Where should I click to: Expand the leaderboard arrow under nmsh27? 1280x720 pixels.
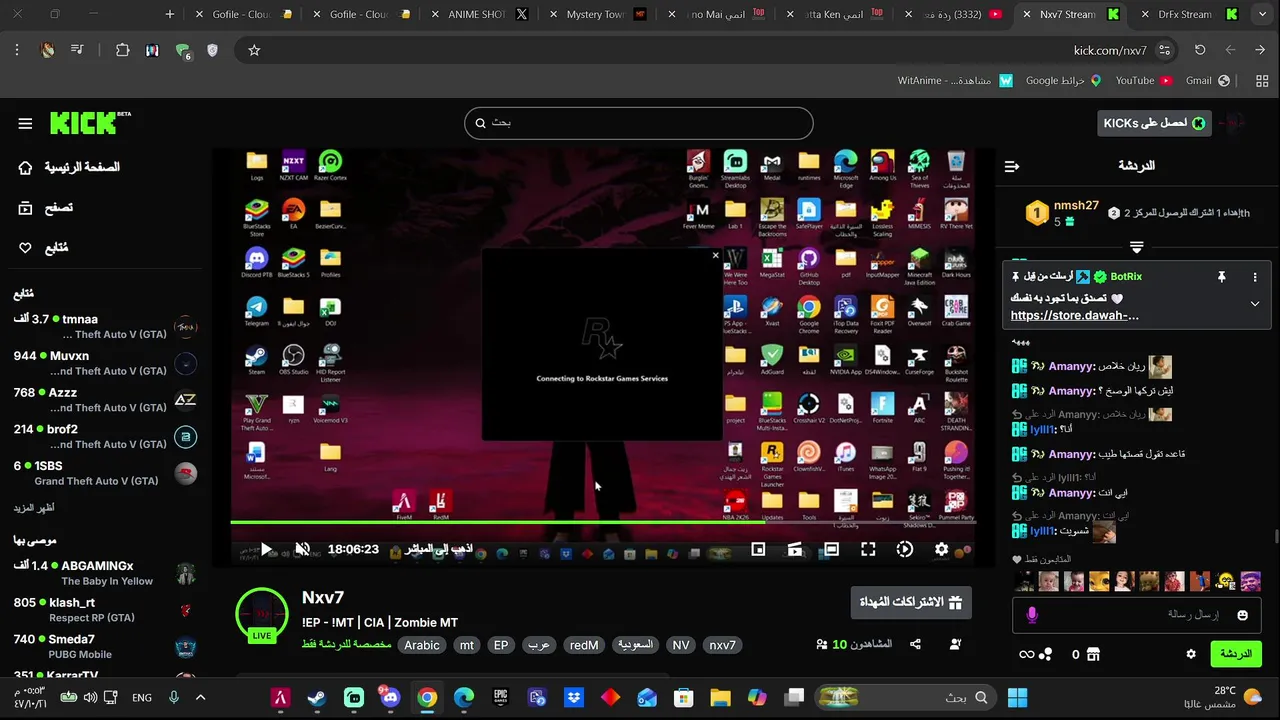[1137, 246]
